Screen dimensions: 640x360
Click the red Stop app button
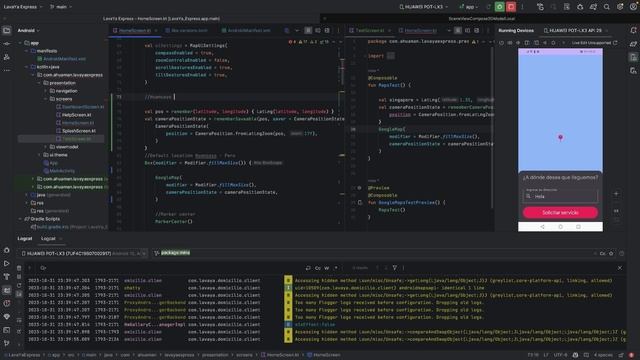(x=511, y=7)
